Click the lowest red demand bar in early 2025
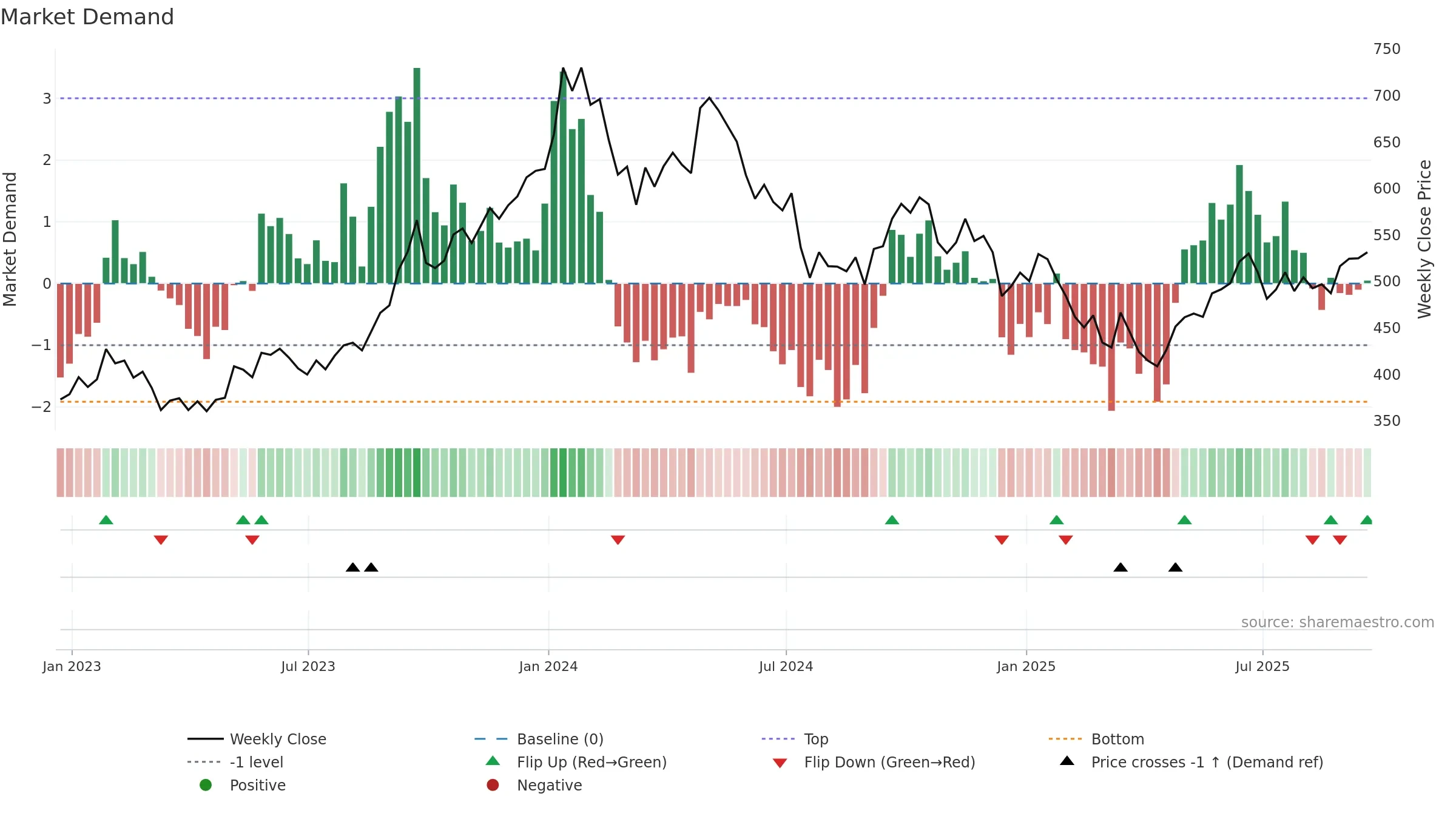Screen dimensions: 1456x819 [x=1111, y=347]
